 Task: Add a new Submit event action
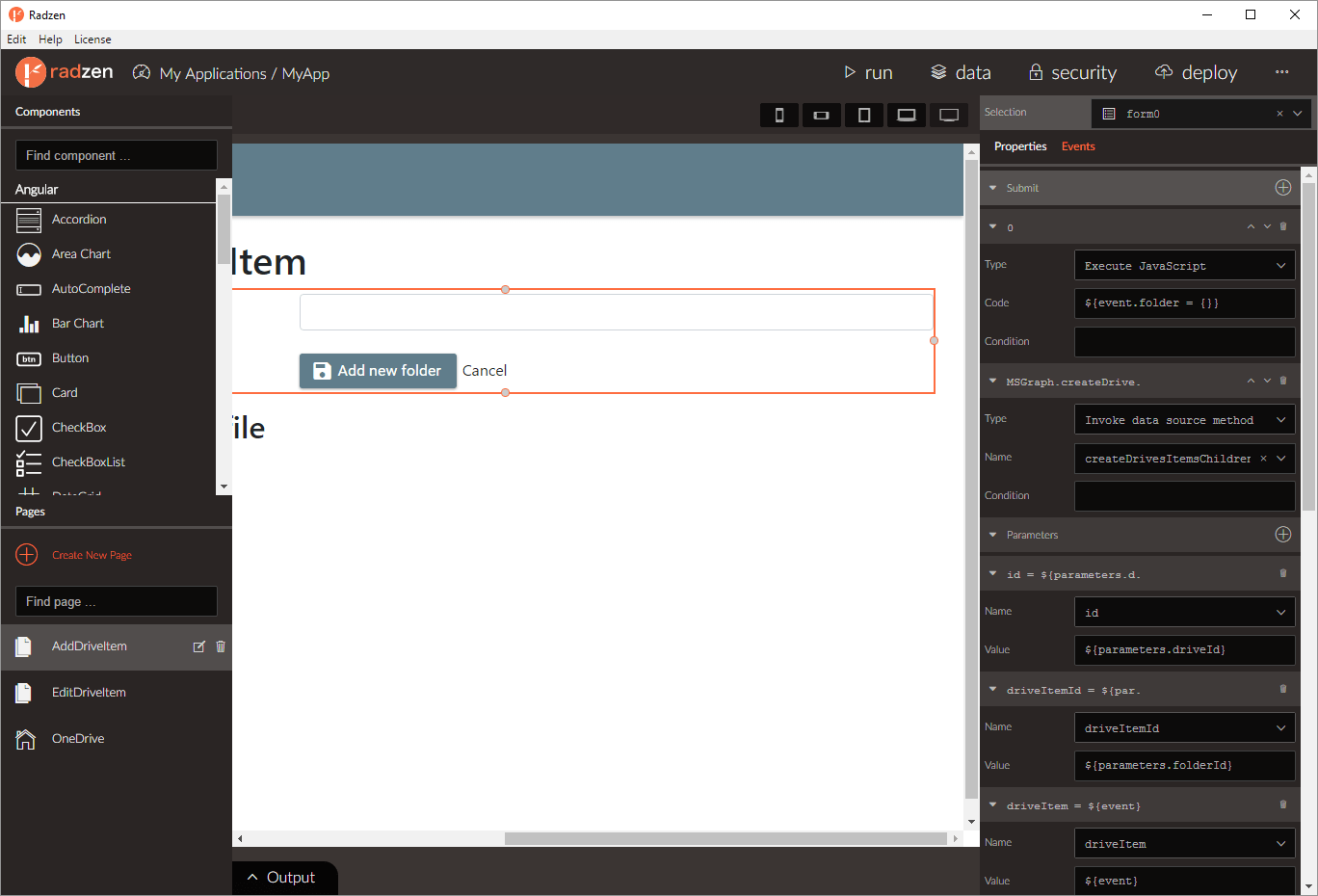pyautogui.click(x=1282, y=188)
